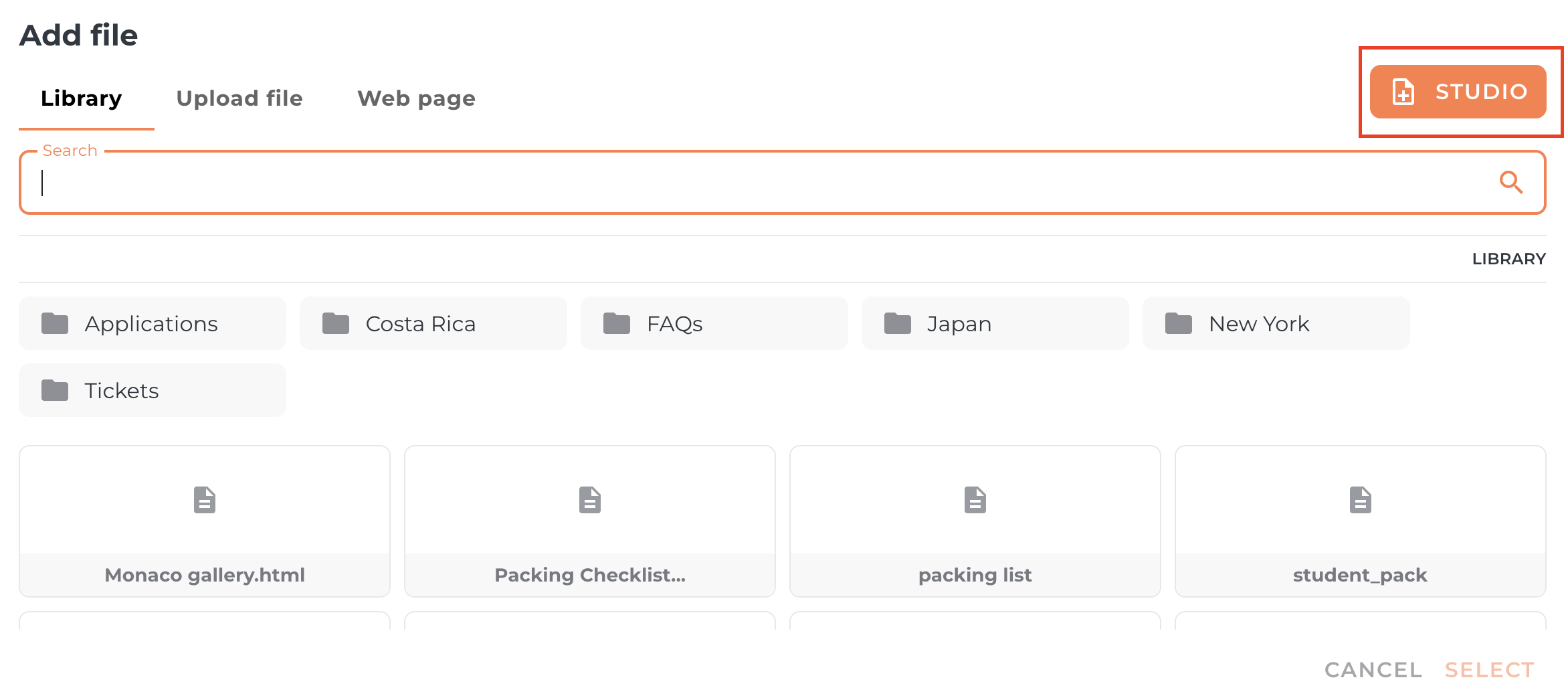This screenshot has width=1568, height=700.
Task: Click the Studio new document icon
Action: [x=1403, y=92]
